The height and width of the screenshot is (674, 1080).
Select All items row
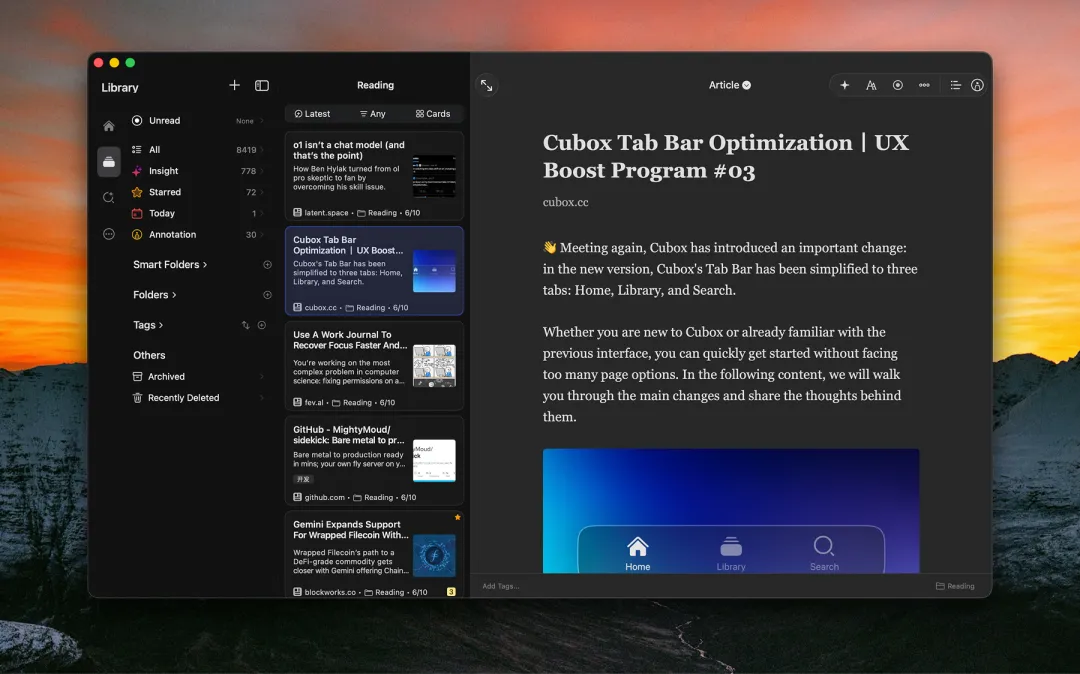tap(198, 149)
